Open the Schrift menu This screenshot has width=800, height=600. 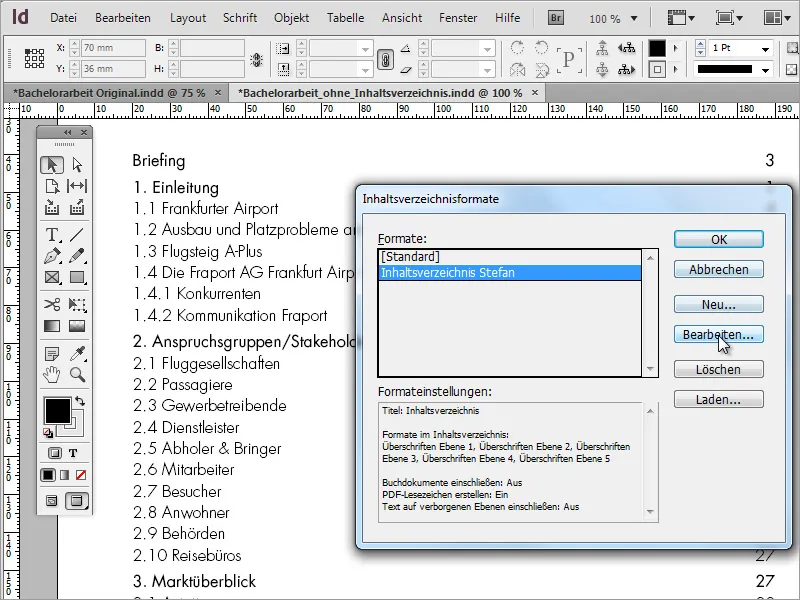coord(240,18)
